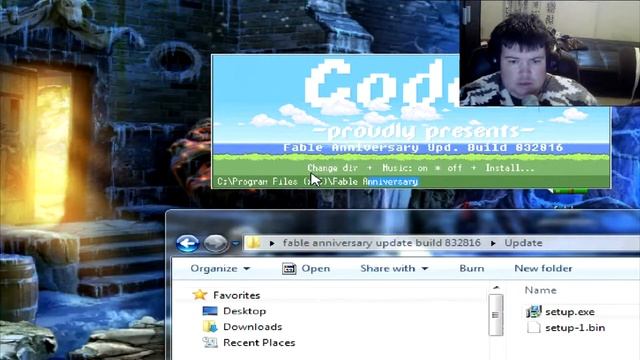The height and width of the screenshot is (360, 640).
Task: Click the Favorites star icon
Action: [200, 294]
